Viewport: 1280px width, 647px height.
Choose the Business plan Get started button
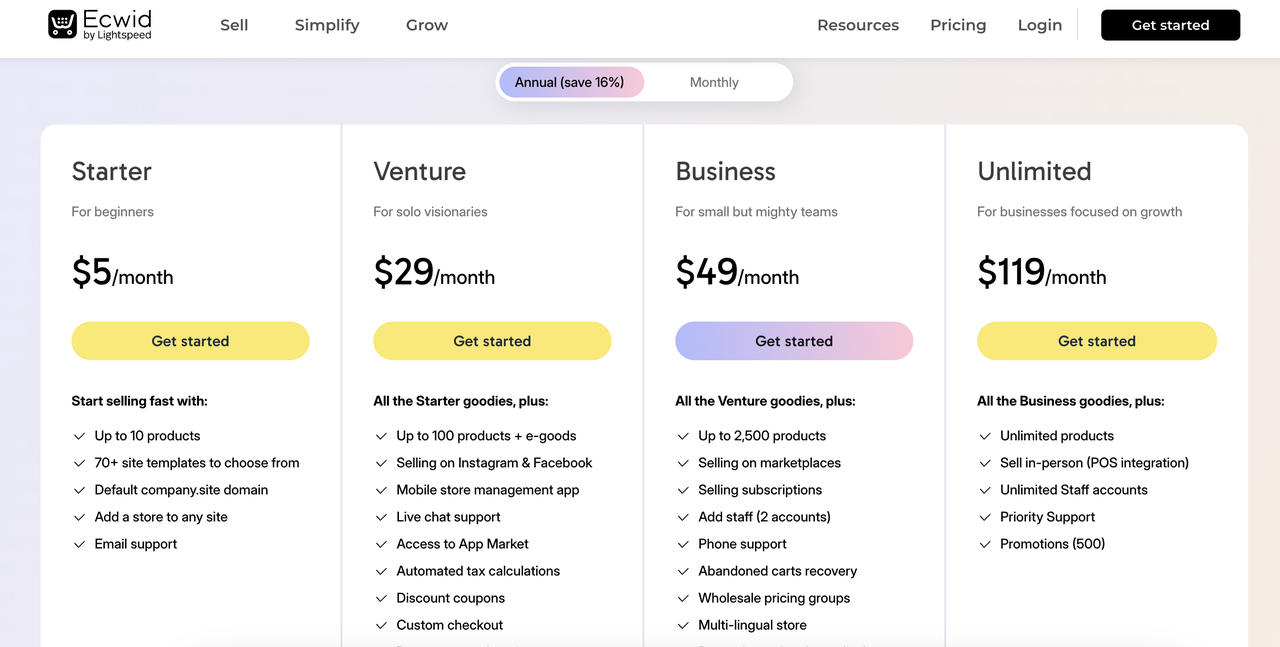(x=794, y=341)
